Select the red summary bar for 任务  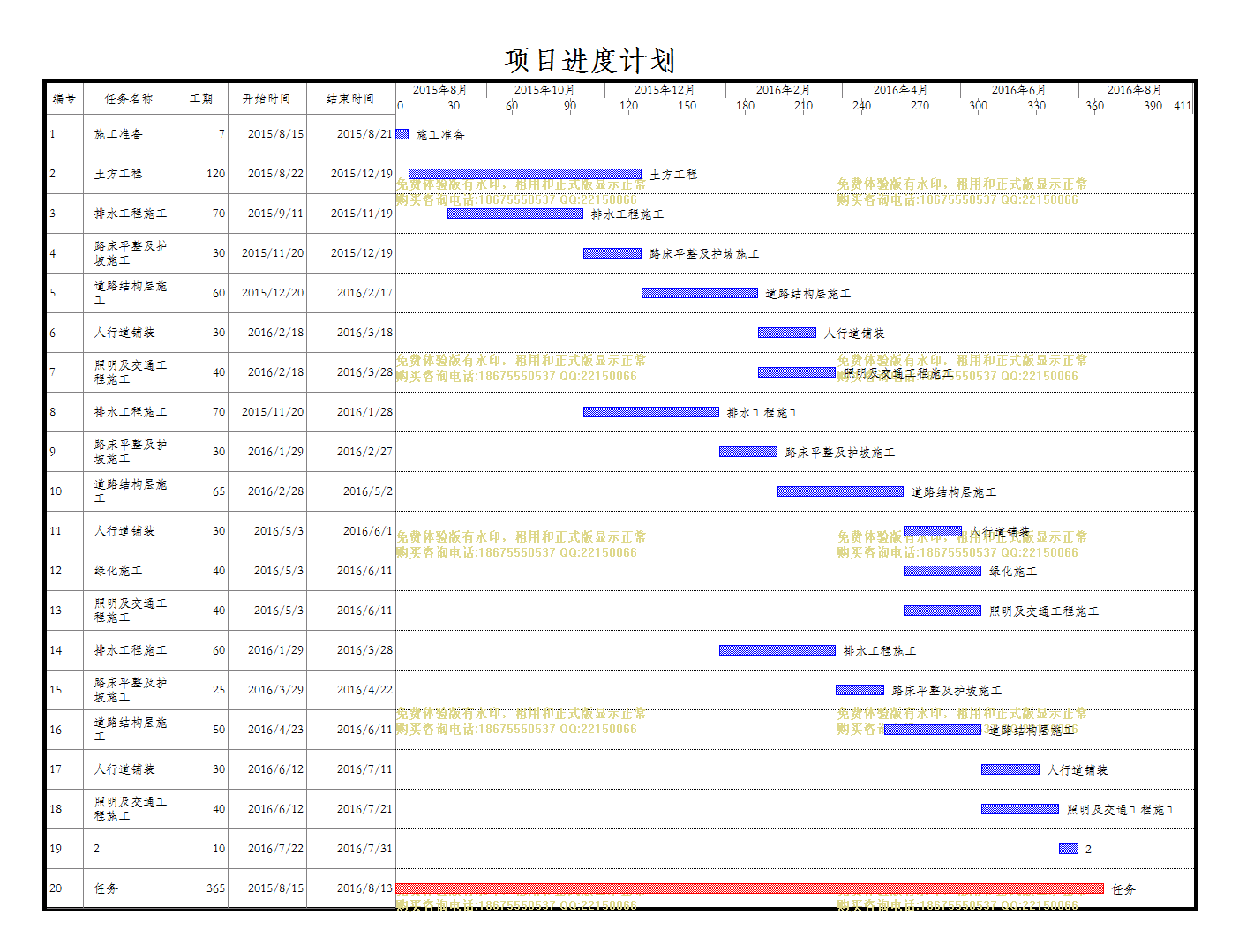tap(750, 888)
